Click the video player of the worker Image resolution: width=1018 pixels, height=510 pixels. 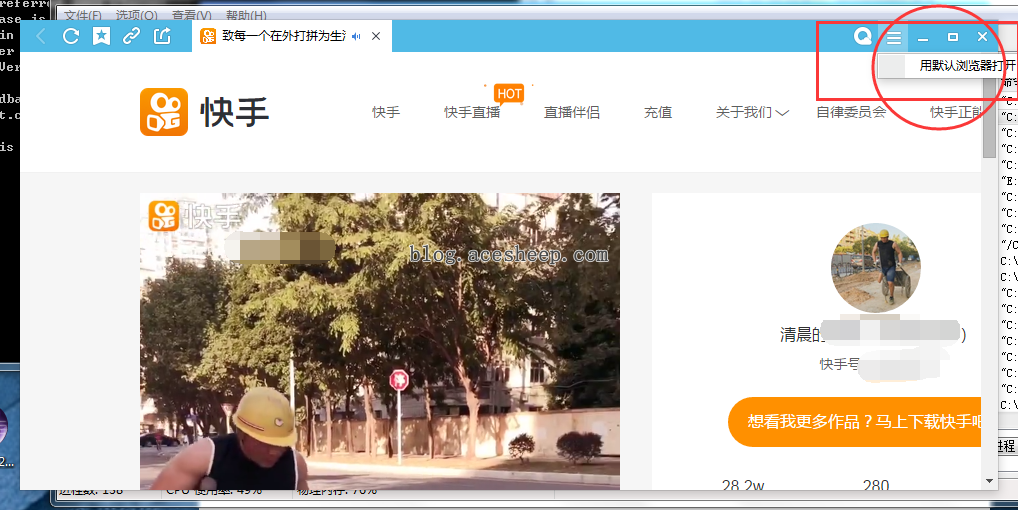tap(380, 341)
